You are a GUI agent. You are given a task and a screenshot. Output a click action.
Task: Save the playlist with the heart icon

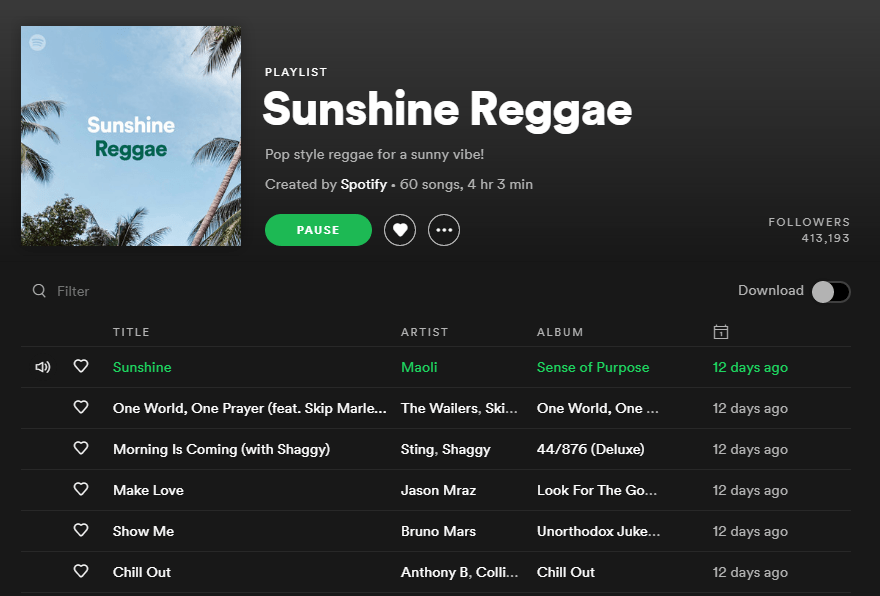click(399, 229)
